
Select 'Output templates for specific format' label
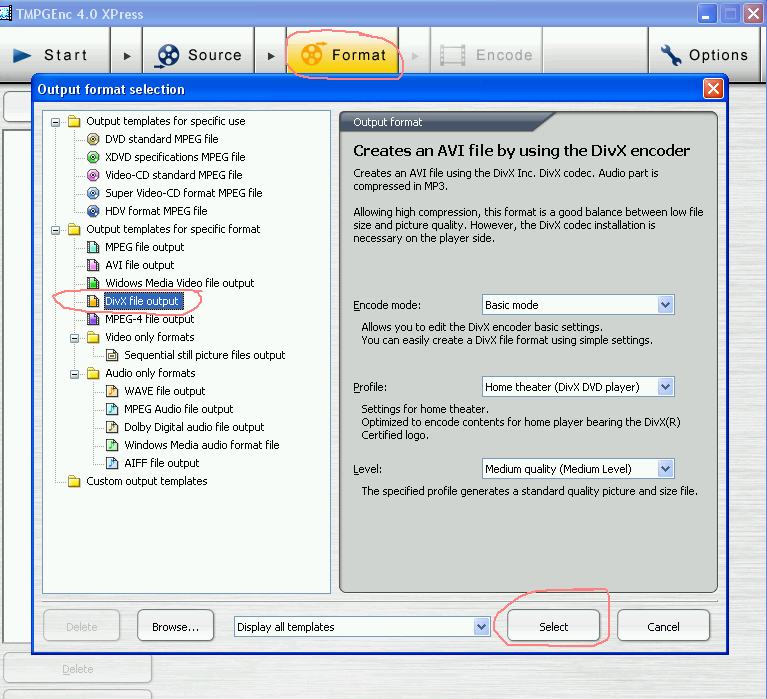173,229
